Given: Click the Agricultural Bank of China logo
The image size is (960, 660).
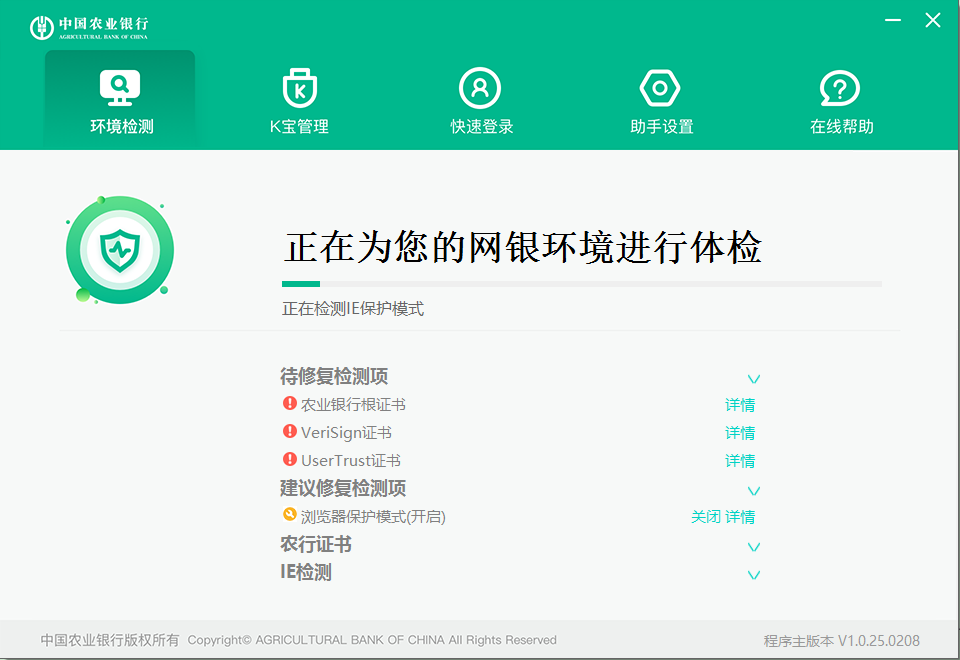Looking at the screenshot, I should 85,26.
